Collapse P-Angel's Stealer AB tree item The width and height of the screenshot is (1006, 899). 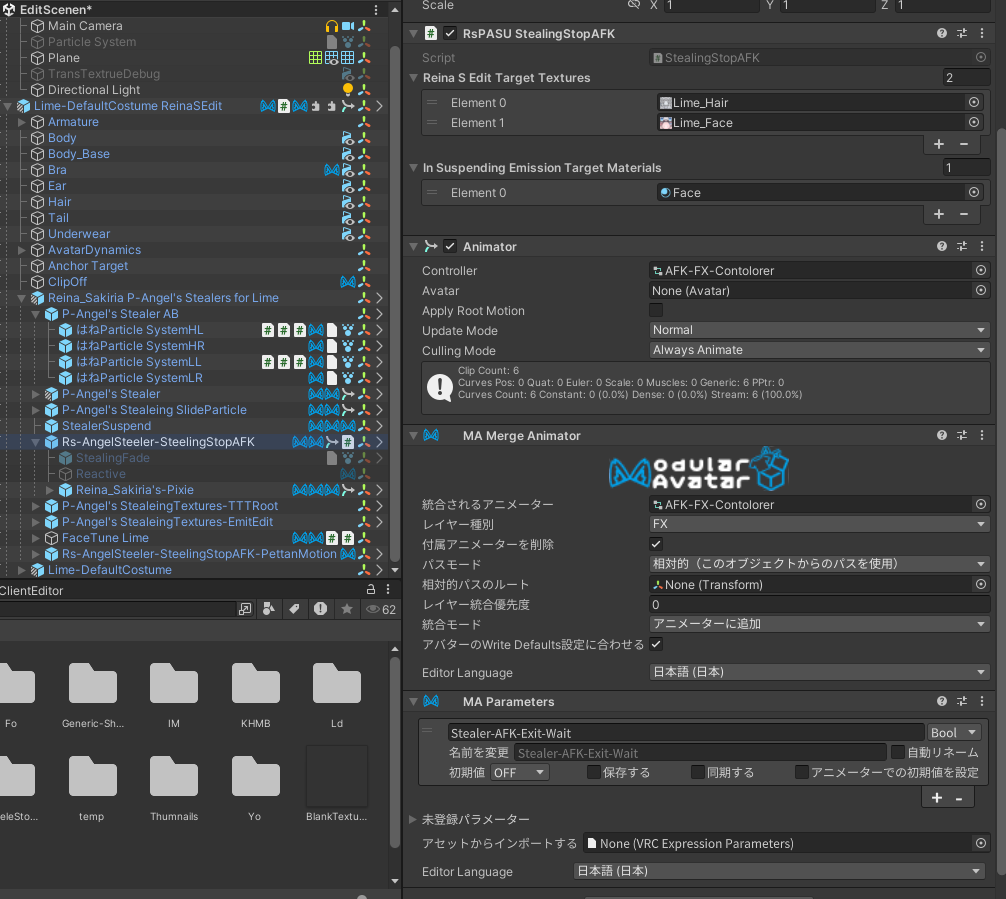point(36,314)
